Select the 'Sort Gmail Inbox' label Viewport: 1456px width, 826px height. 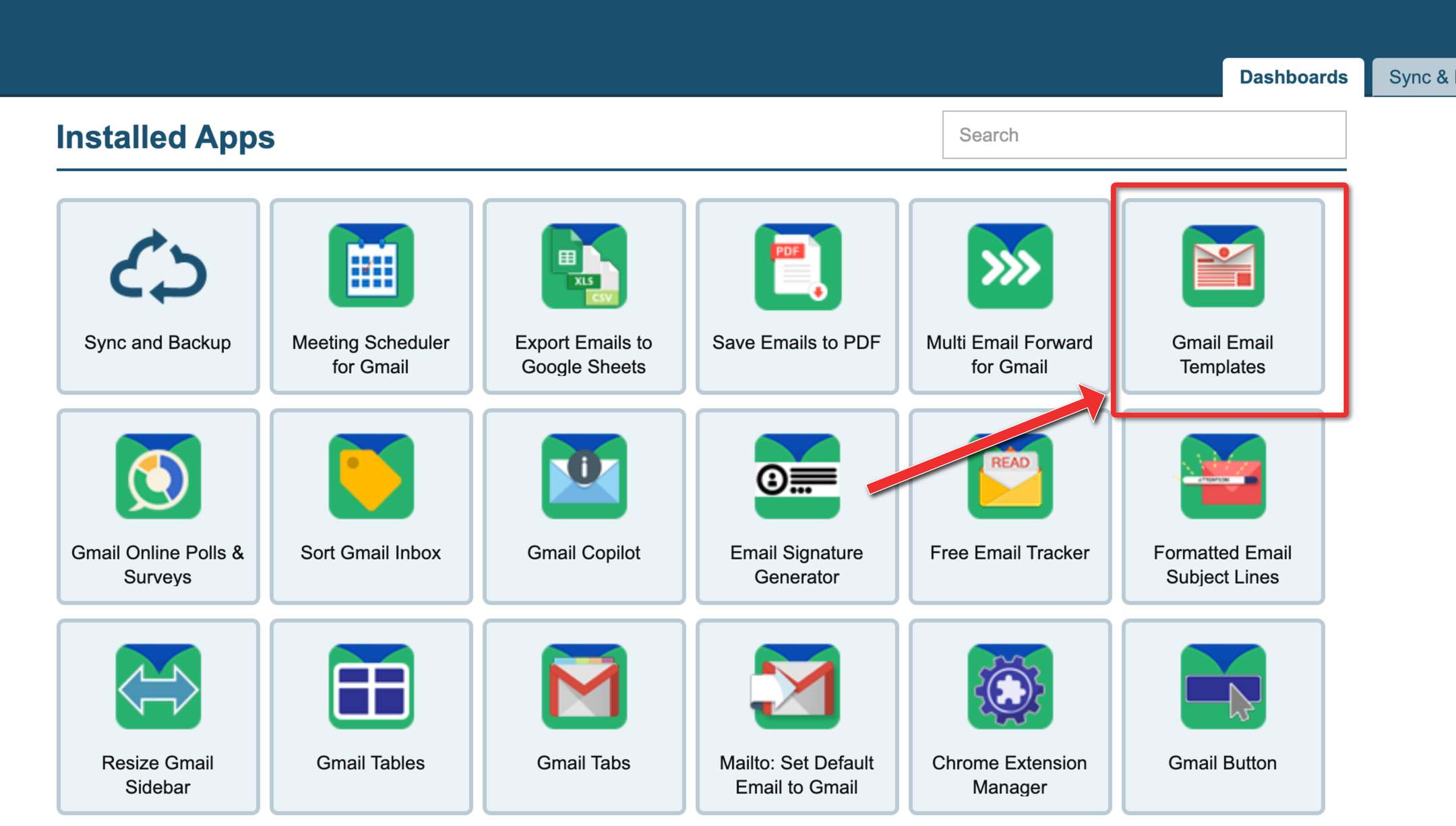coord(371,552)
